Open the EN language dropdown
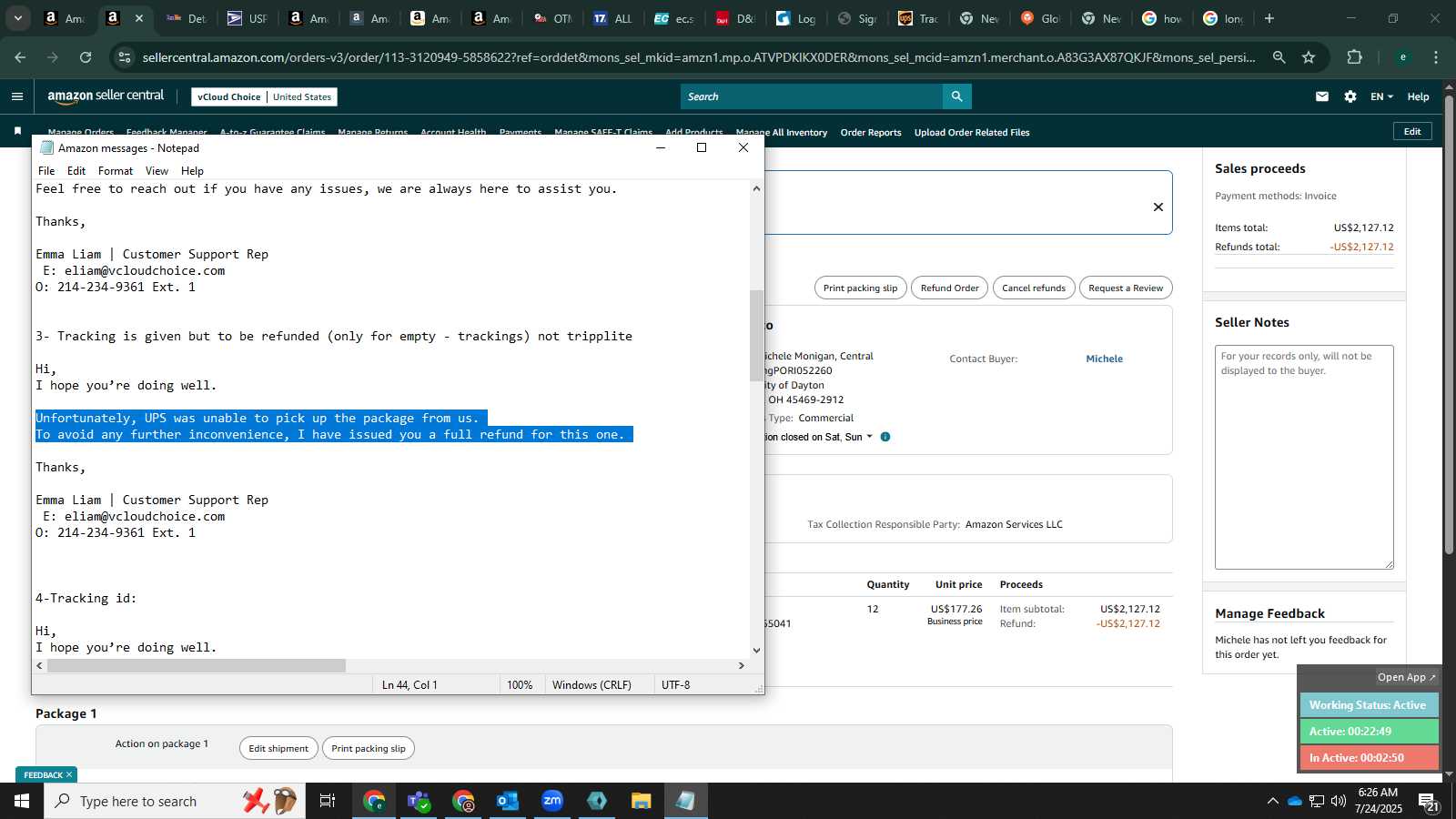1456x819 pixels. pyautogui.click(x=1381, y=96)
